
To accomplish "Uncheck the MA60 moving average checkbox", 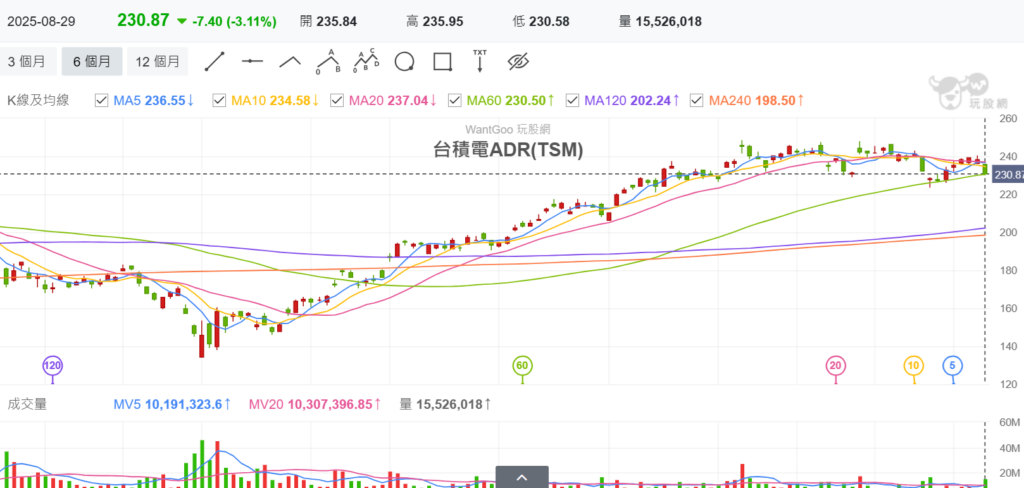I will click(455, 101).
